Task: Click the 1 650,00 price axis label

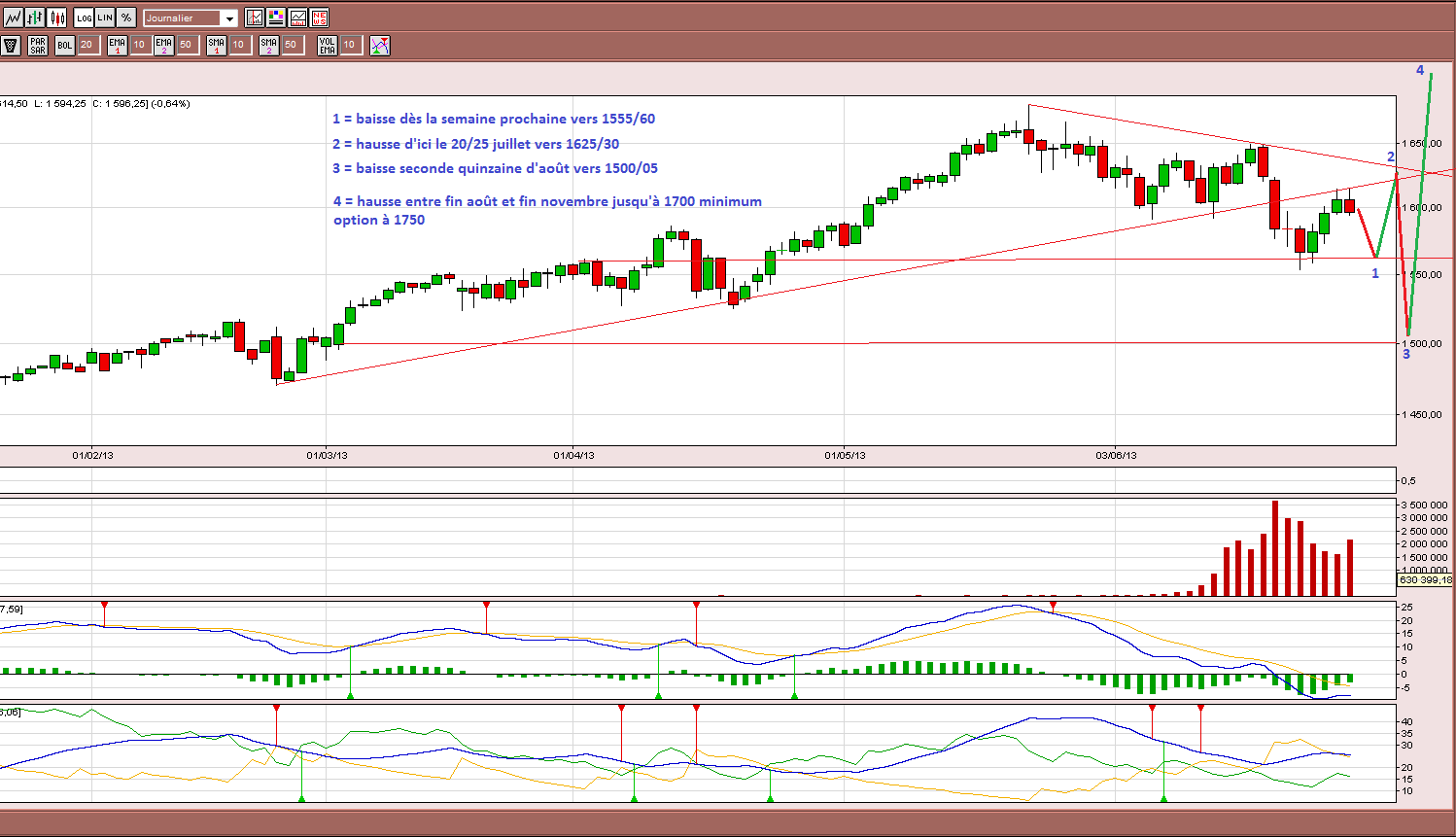Action: coord(1422,143)
